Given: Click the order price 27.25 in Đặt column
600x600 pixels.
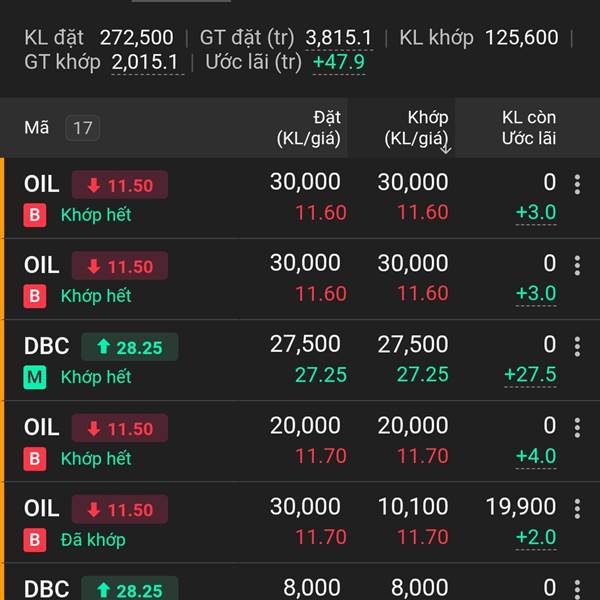Looking at the screenshot, I should pyautogui.click(x=321, y=375).
